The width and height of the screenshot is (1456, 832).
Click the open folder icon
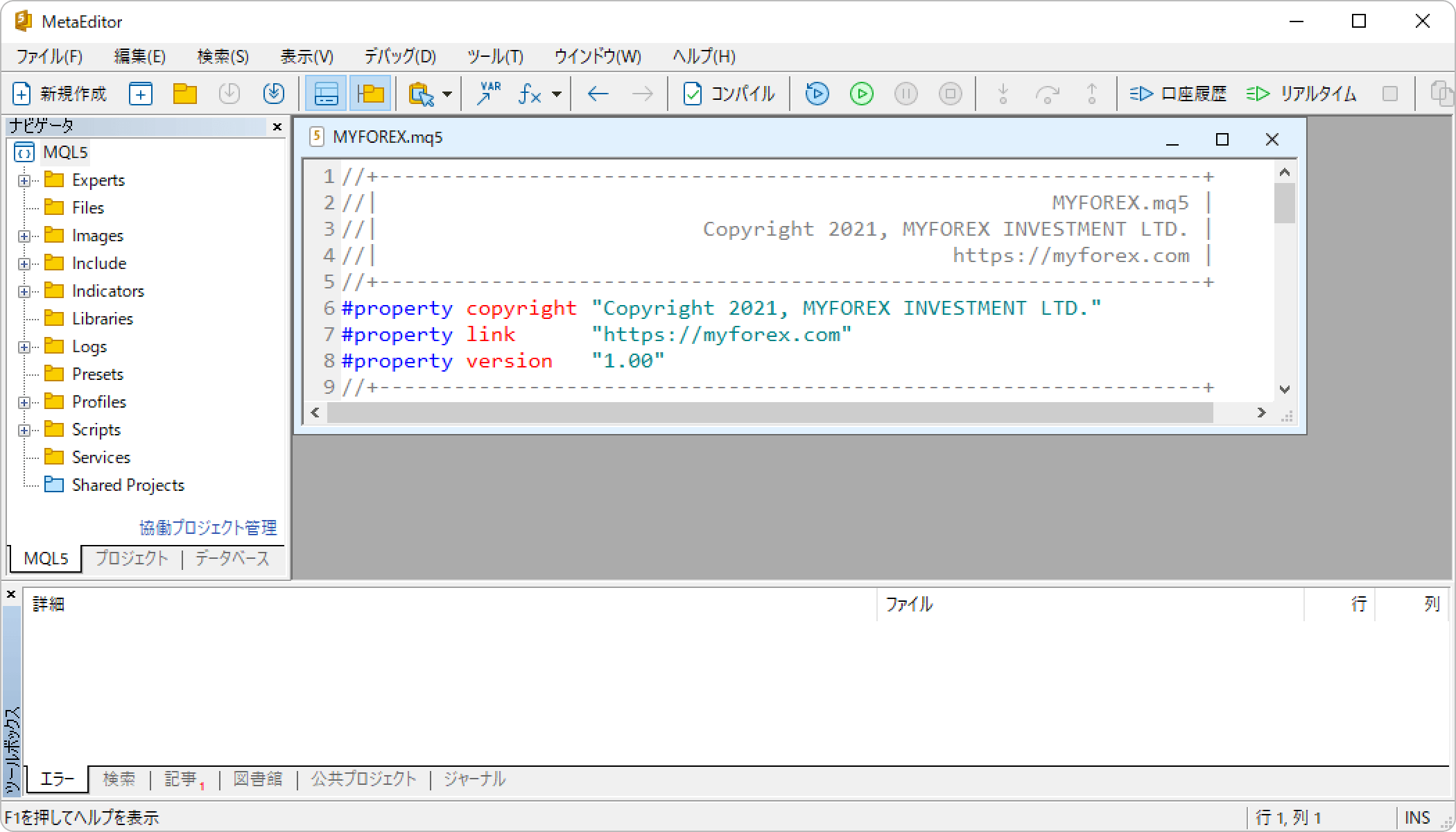click(184, 93)
